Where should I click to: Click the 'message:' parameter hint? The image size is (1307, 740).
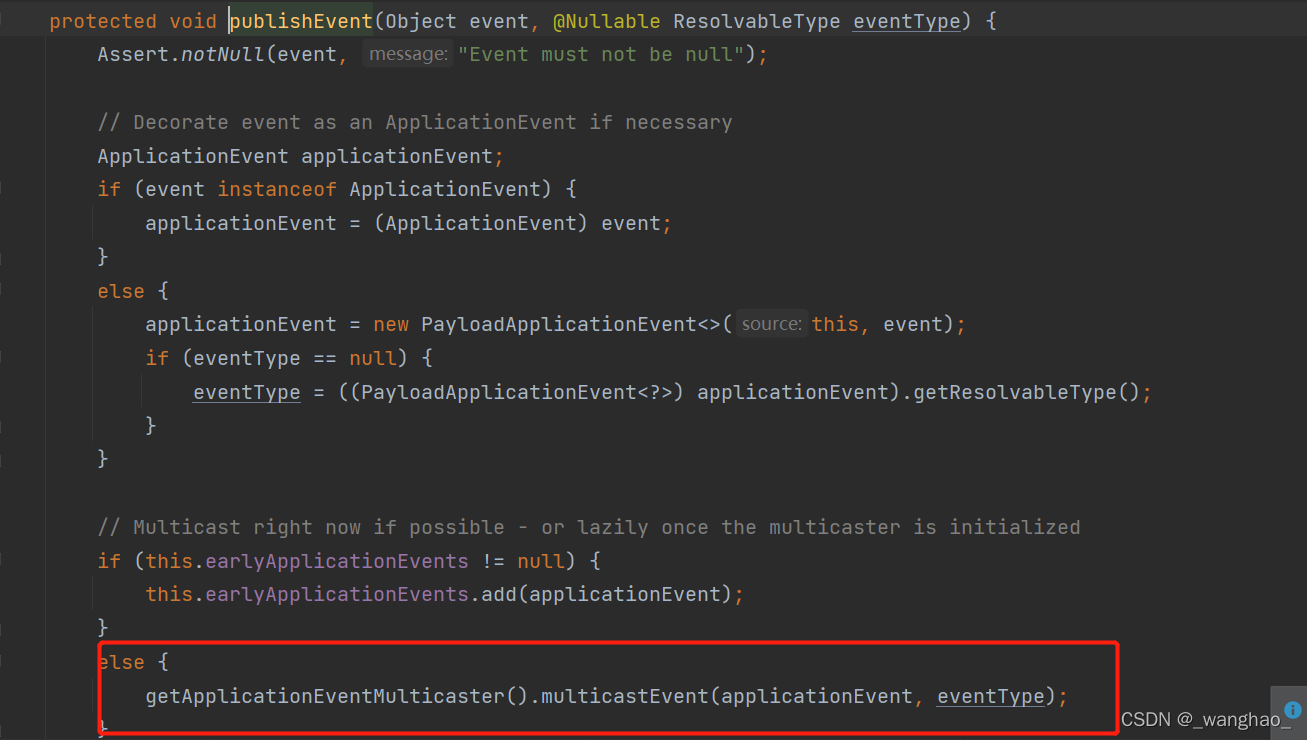pyautogui.click(x=408, y=54)
